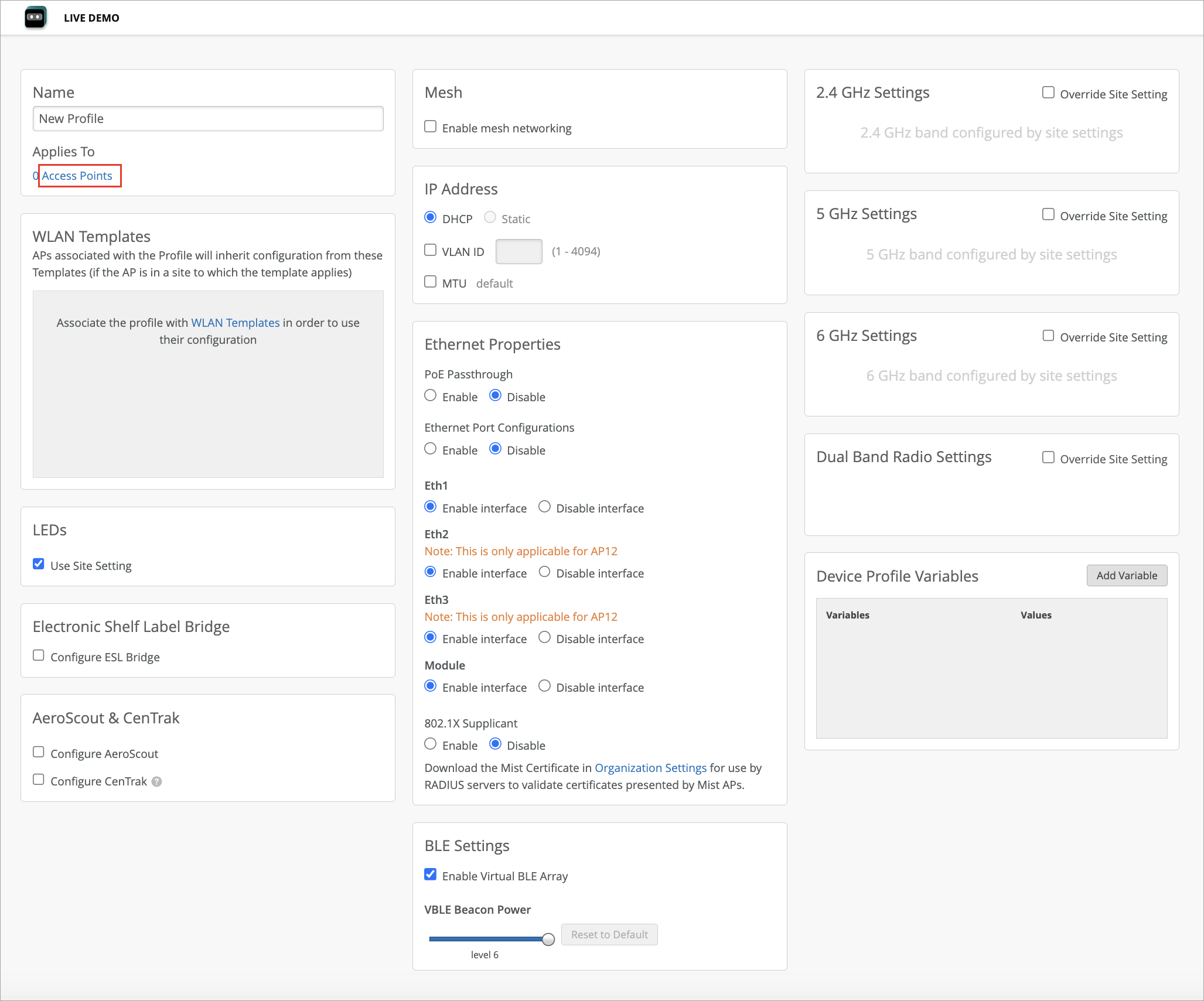Image resolution: width=1204 pixels, height=1001 pixels.
Task: Check Override Site Setting for 2.4 GHz
Action: click(1048, 93)
